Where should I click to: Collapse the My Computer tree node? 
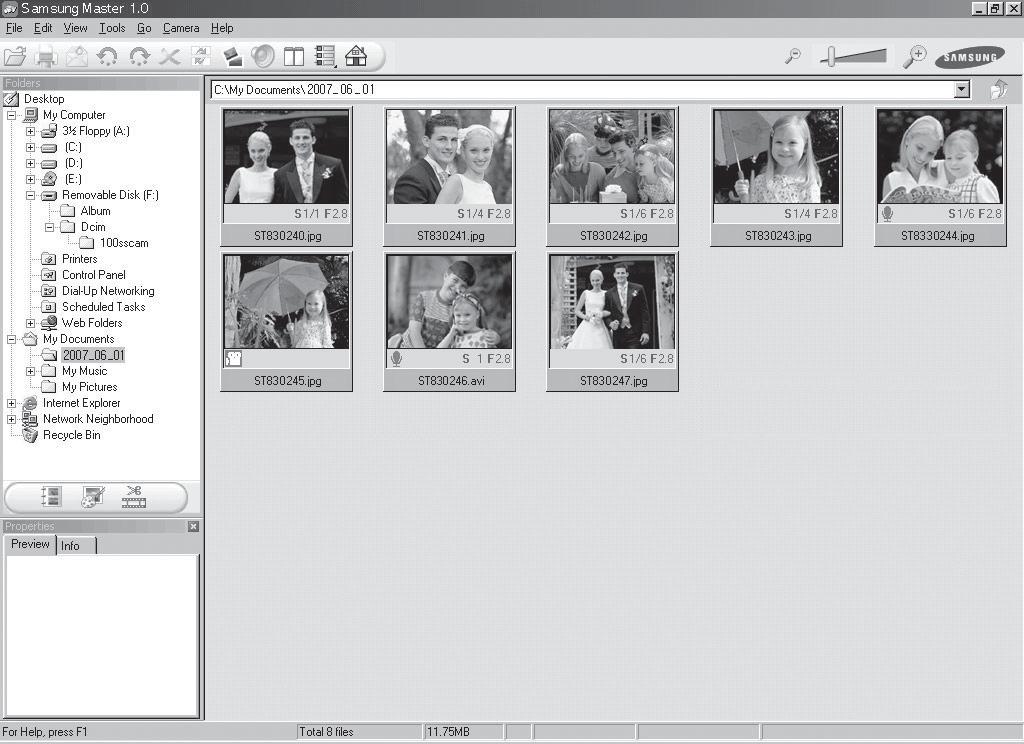click(x=12, y=116)
